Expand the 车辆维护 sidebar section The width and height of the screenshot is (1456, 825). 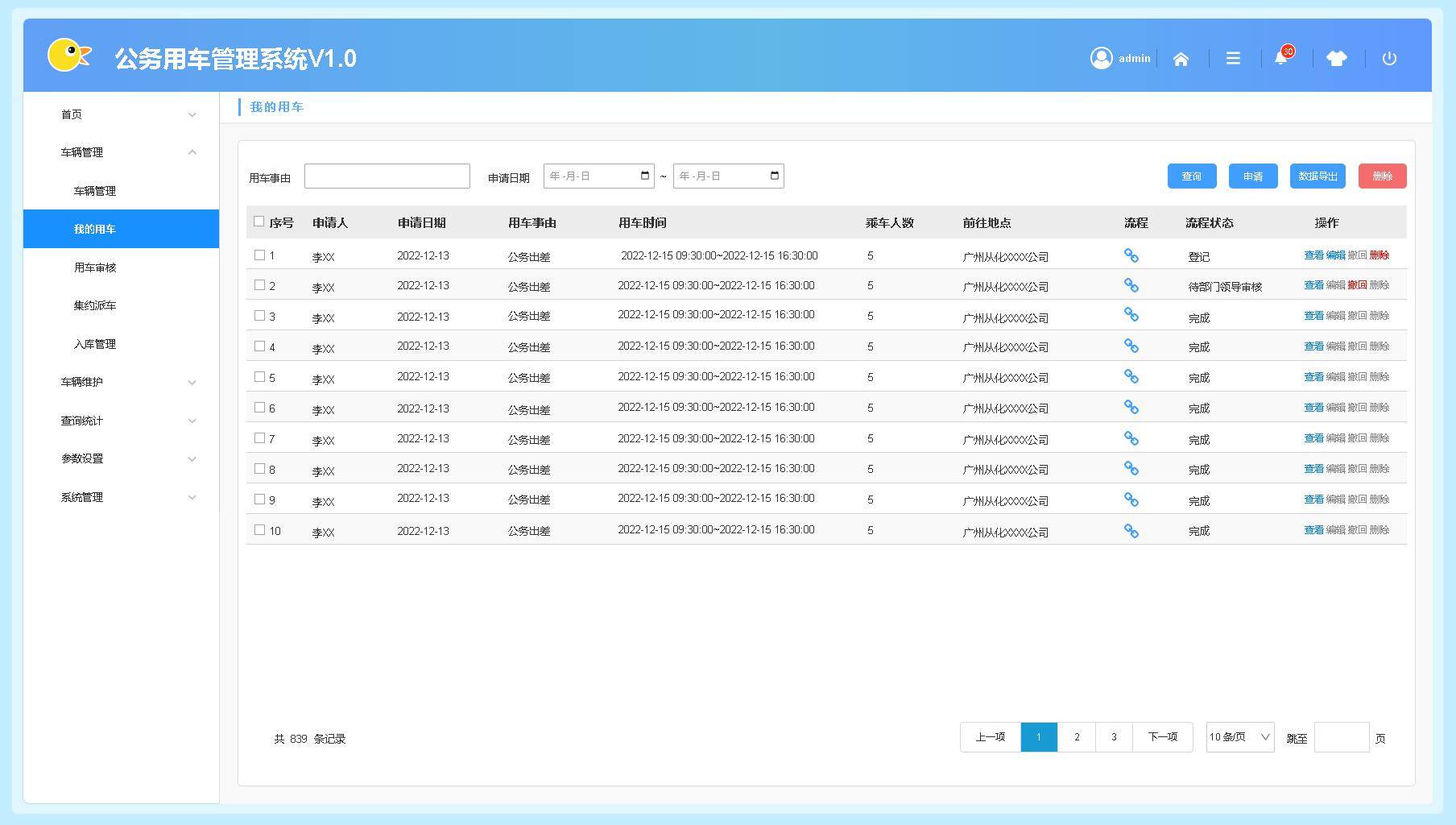click(x=126, y=382)
